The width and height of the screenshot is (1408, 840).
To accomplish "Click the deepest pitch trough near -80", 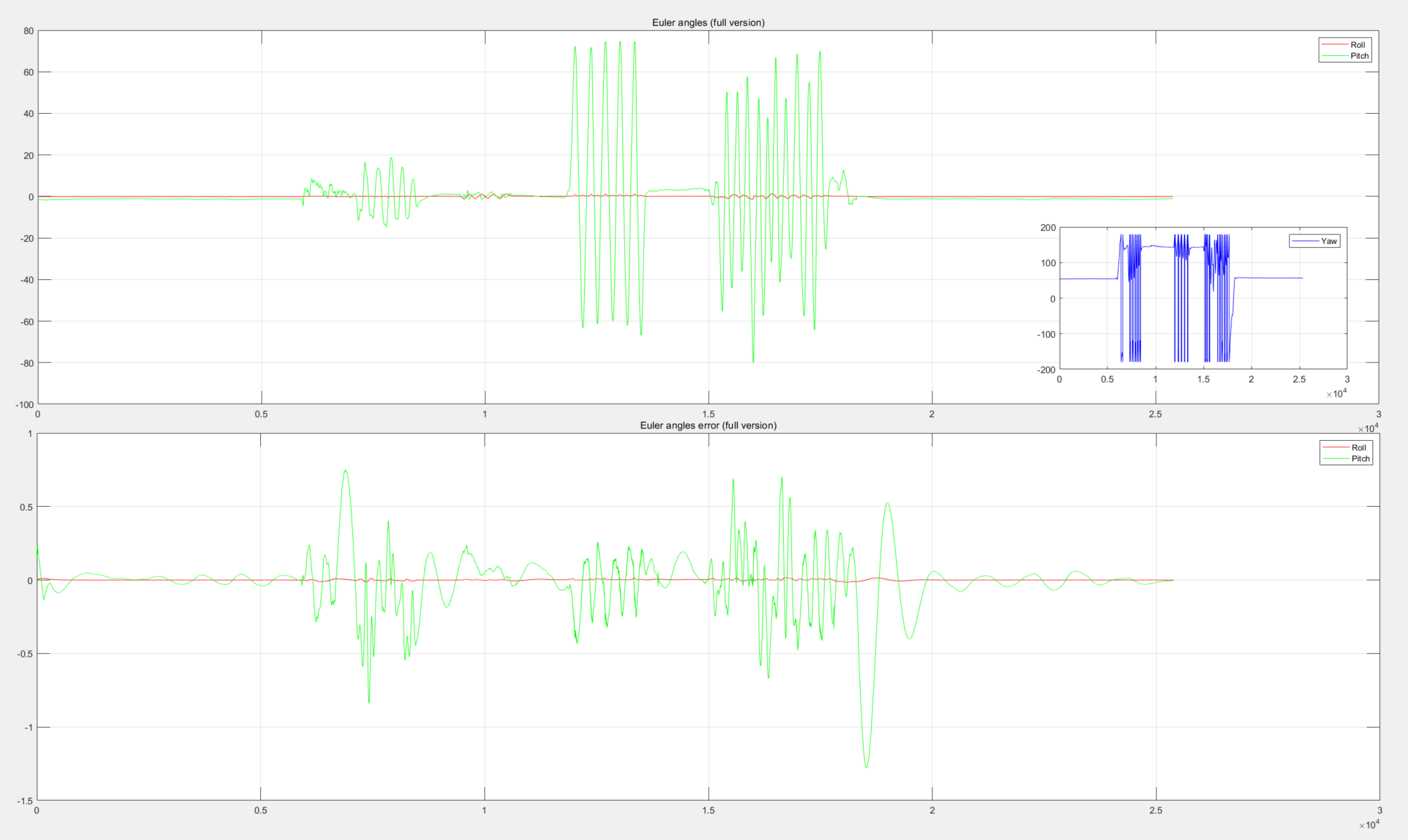I will [753, 362].
